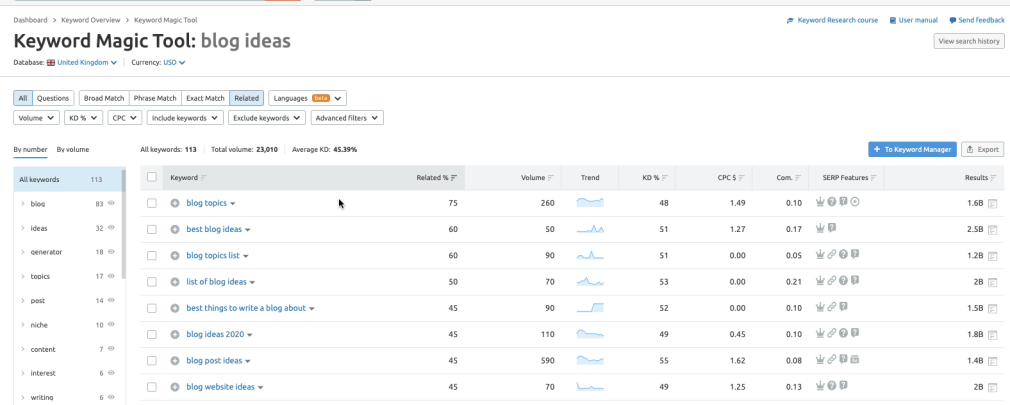Open SERP results icon for 'blog website ideas' row
Screen dimensions: 1010x405
click(993, 388)
